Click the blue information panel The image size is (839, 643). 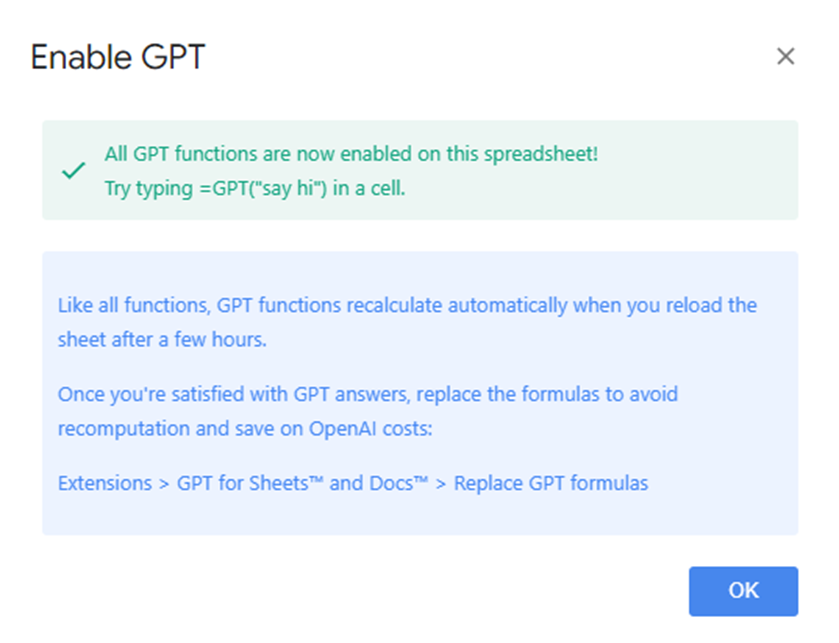(420, 390)
